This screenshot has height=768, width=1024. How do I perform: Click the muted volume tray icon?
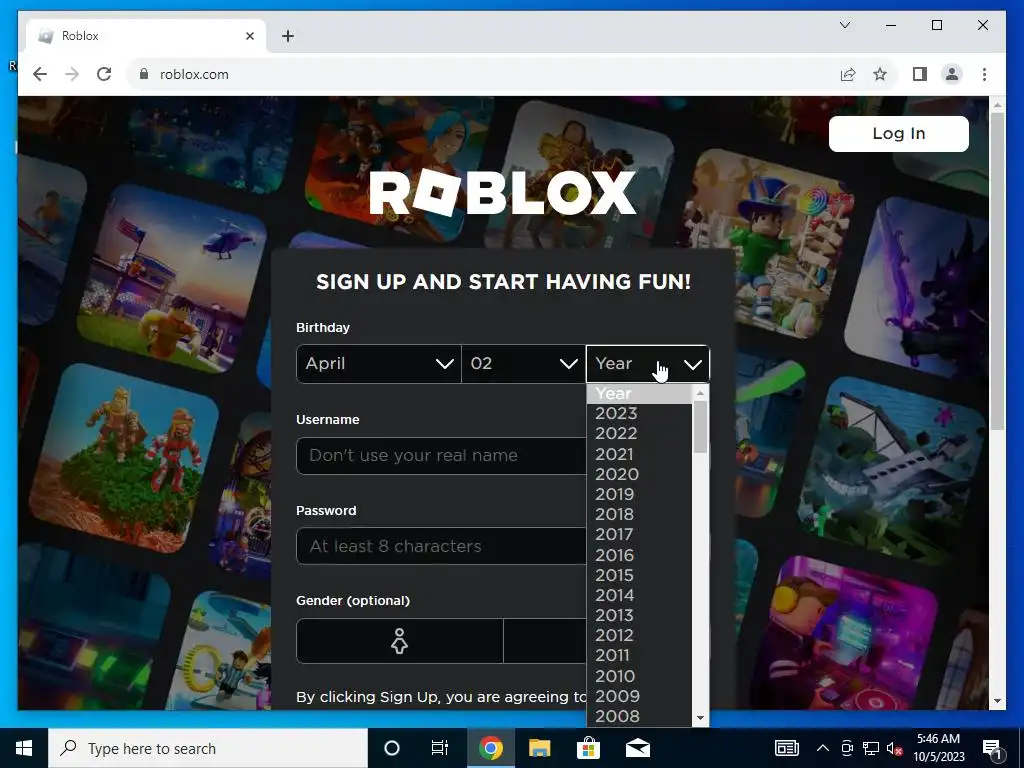(895, 748)
